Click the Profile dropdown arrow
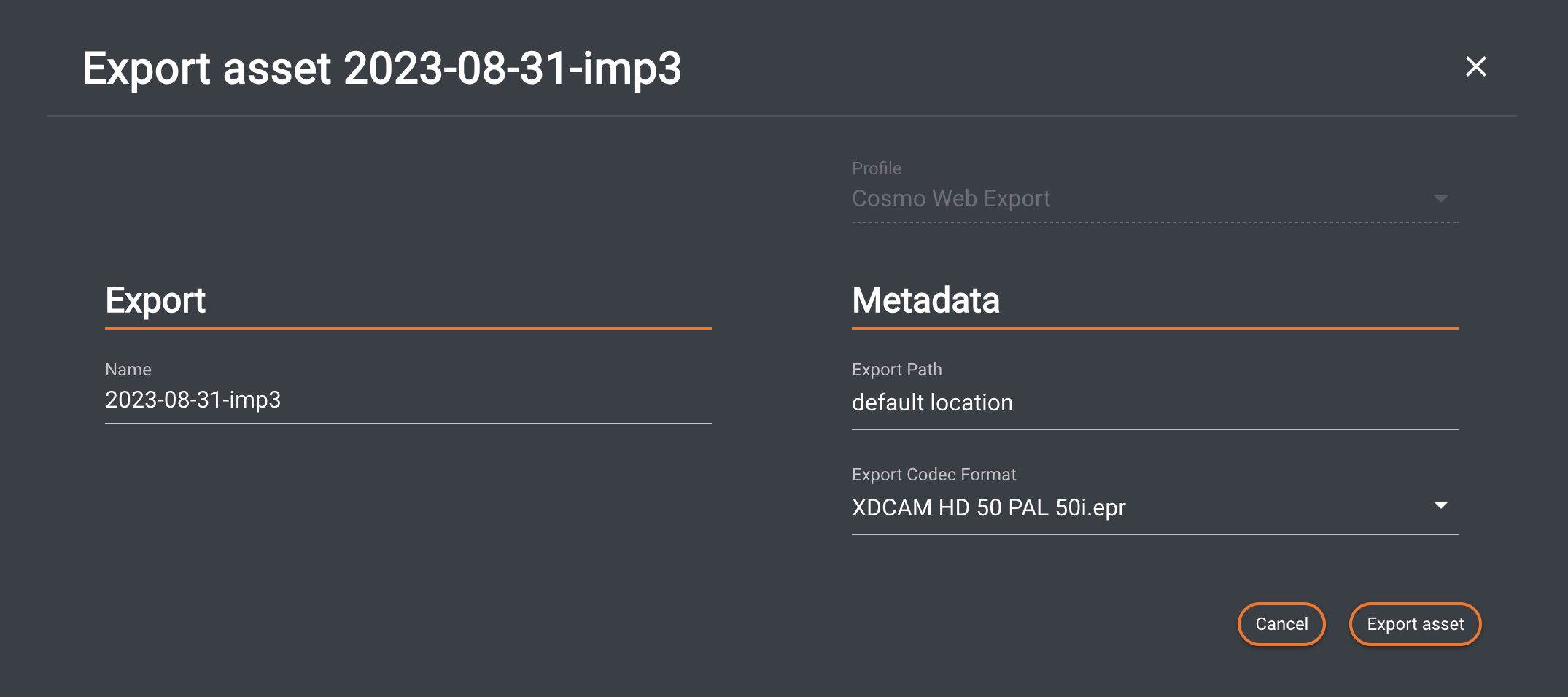Screen dimensions: 1568x697 click(x=1440, y=199)
